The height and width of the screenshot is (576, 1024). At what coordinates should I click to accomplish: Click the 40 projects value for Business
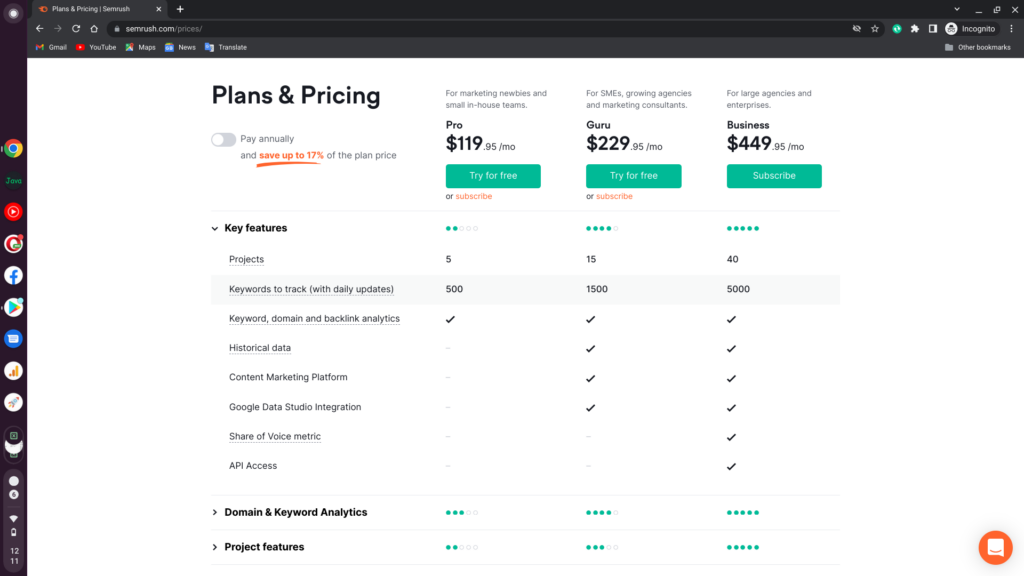[733, 259]
